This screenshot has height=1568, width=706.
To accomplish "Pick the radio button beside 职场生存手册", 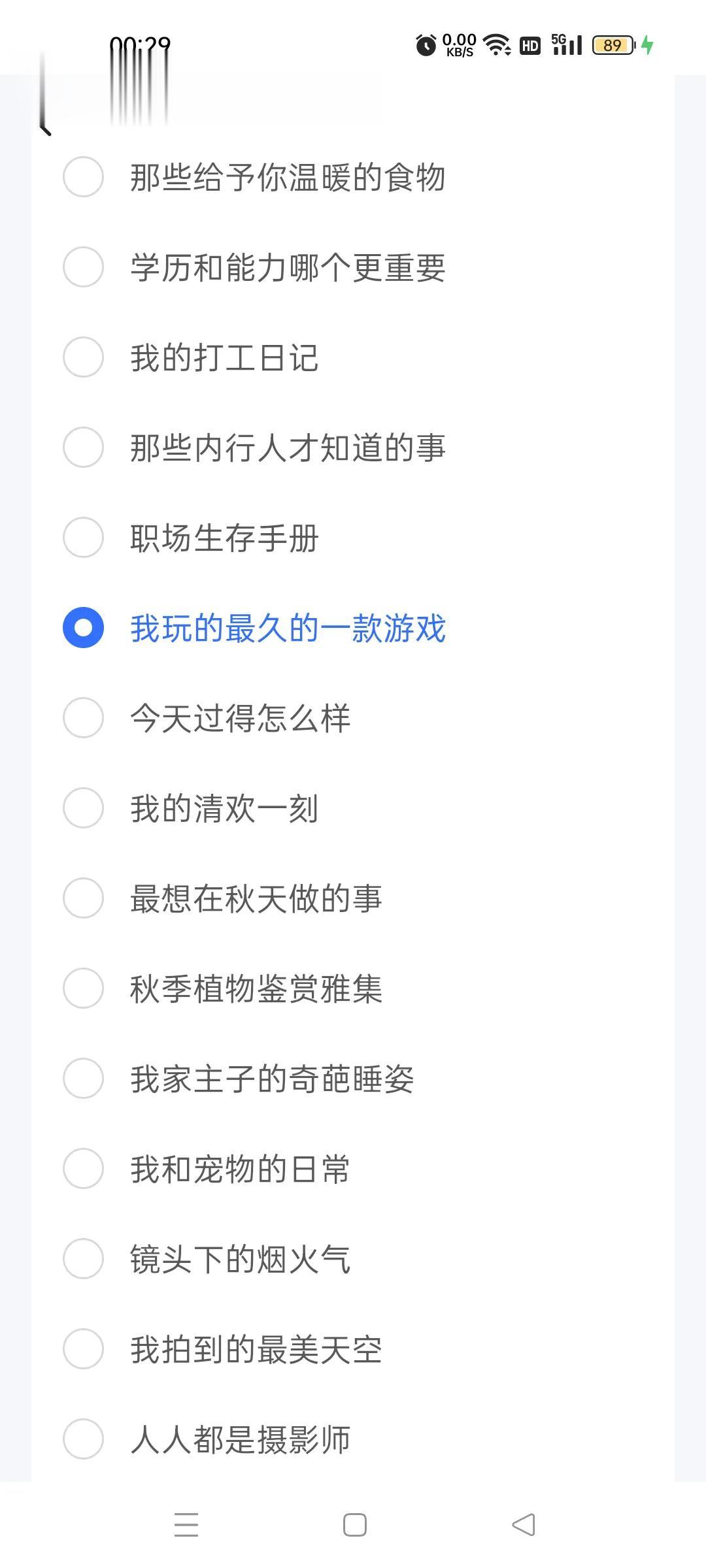I will [x=83, y=537].
